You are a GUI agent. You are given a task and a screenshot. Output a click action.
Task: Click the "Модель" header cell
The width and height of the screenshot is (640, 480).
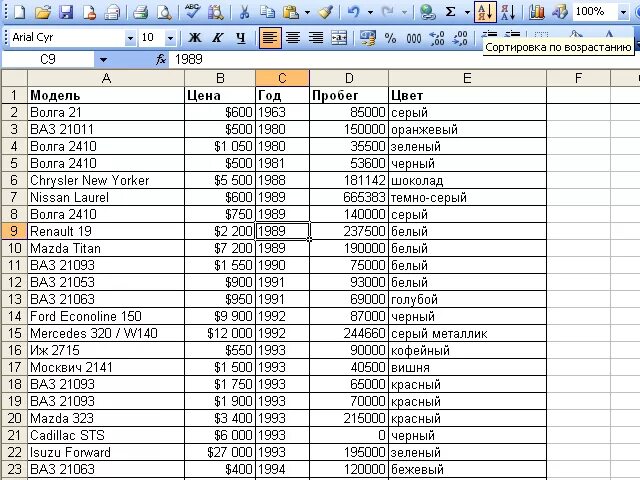point(106,95)
